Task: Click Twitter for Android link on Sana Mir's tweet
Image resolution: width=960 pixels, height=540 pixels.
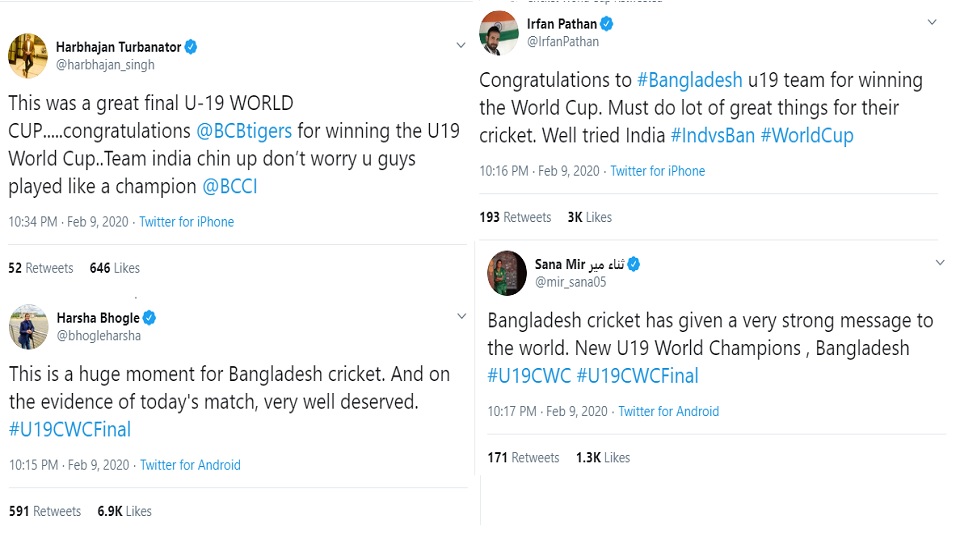Action: pos(668,411)
